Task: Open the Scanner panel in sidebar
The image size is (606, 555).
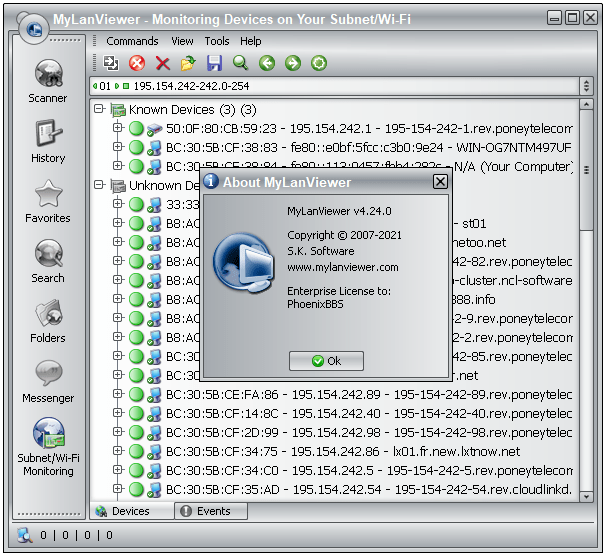Action: [48, 81]
